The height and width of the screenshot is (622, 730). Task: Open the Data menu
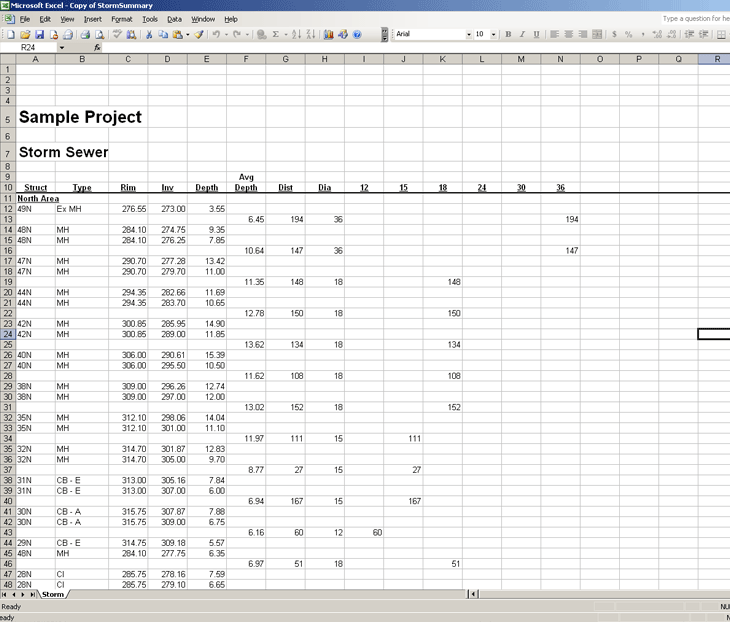point(174,19)
